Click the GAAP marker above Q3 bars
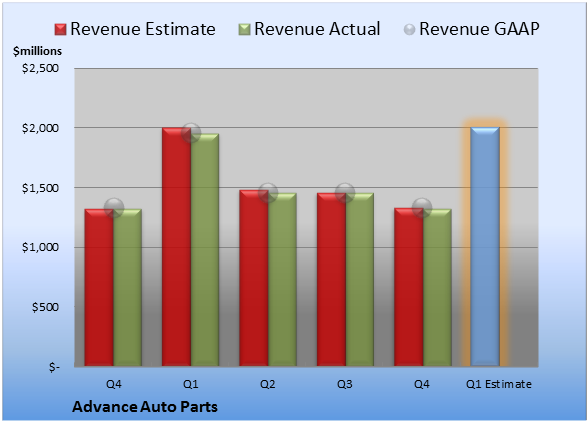 (345, 193)
